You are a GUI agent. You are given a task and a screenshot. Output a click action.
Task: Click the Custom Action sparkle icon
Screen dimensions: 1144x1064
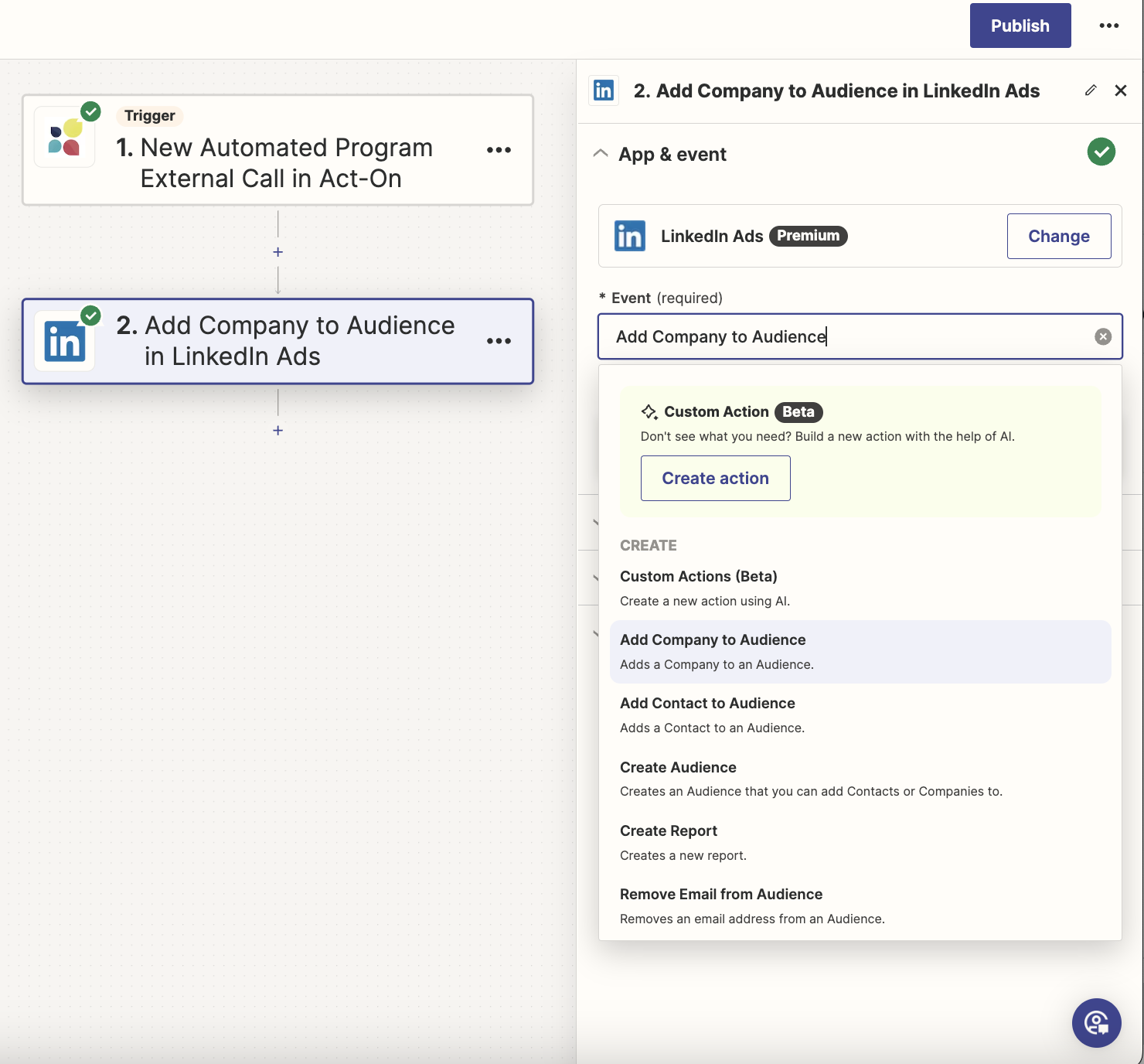[649, 412]
